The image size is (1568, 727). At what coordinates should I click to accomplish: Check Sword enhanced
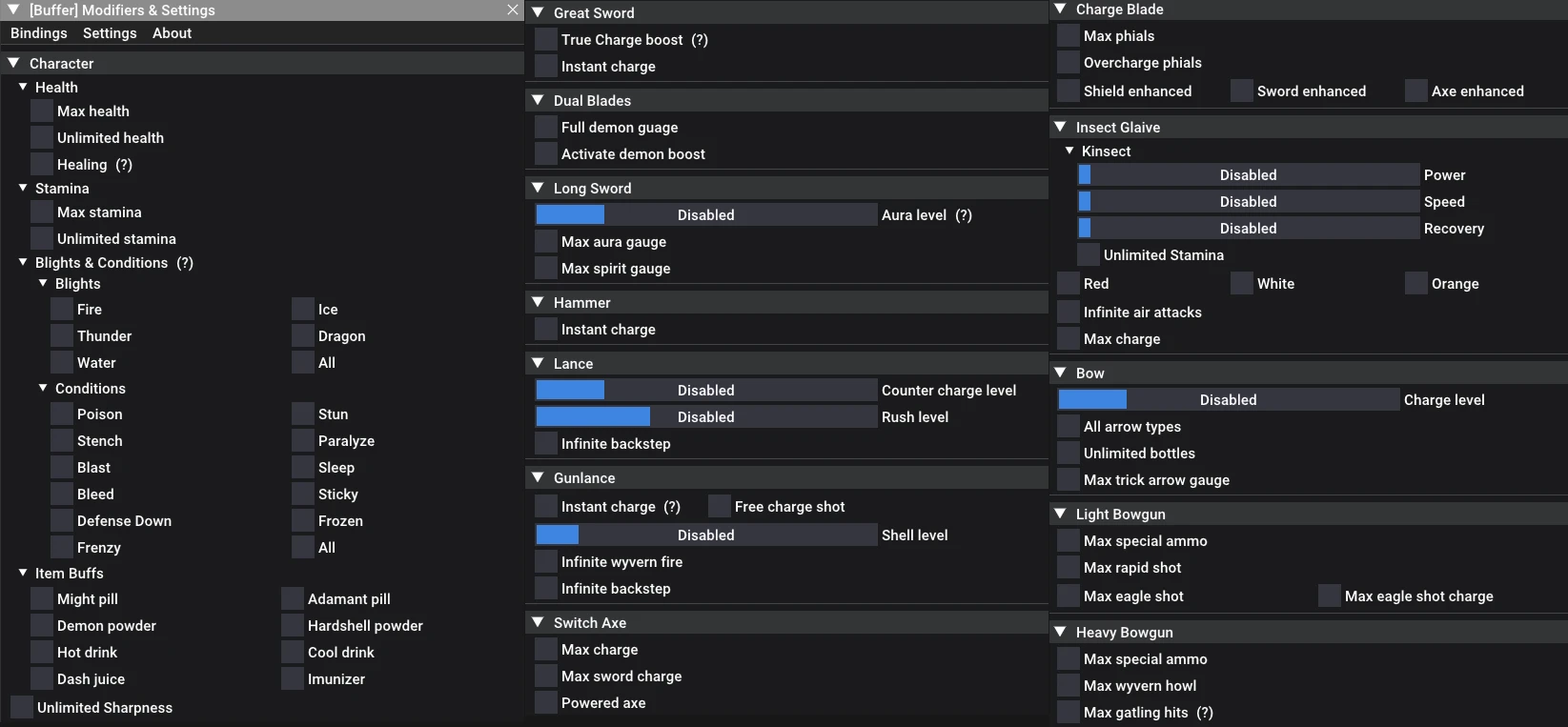pyautogui.click(x=1242, y=91)
